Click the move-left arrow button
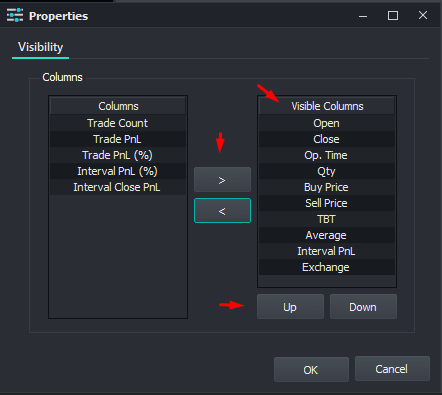This screenshot has width=442, height=395. (x=222, y=211)
